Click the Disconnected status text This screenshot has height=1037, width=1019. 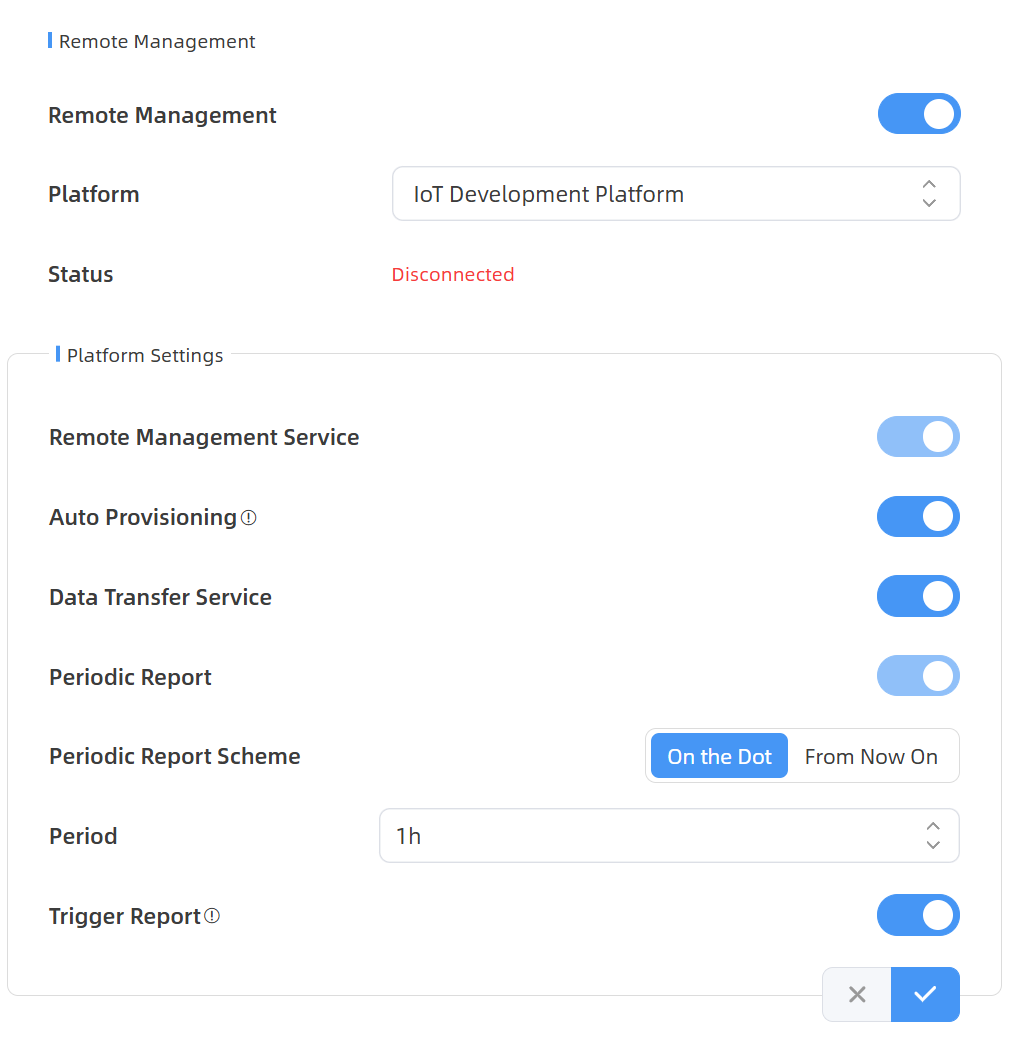pos(453,275)
